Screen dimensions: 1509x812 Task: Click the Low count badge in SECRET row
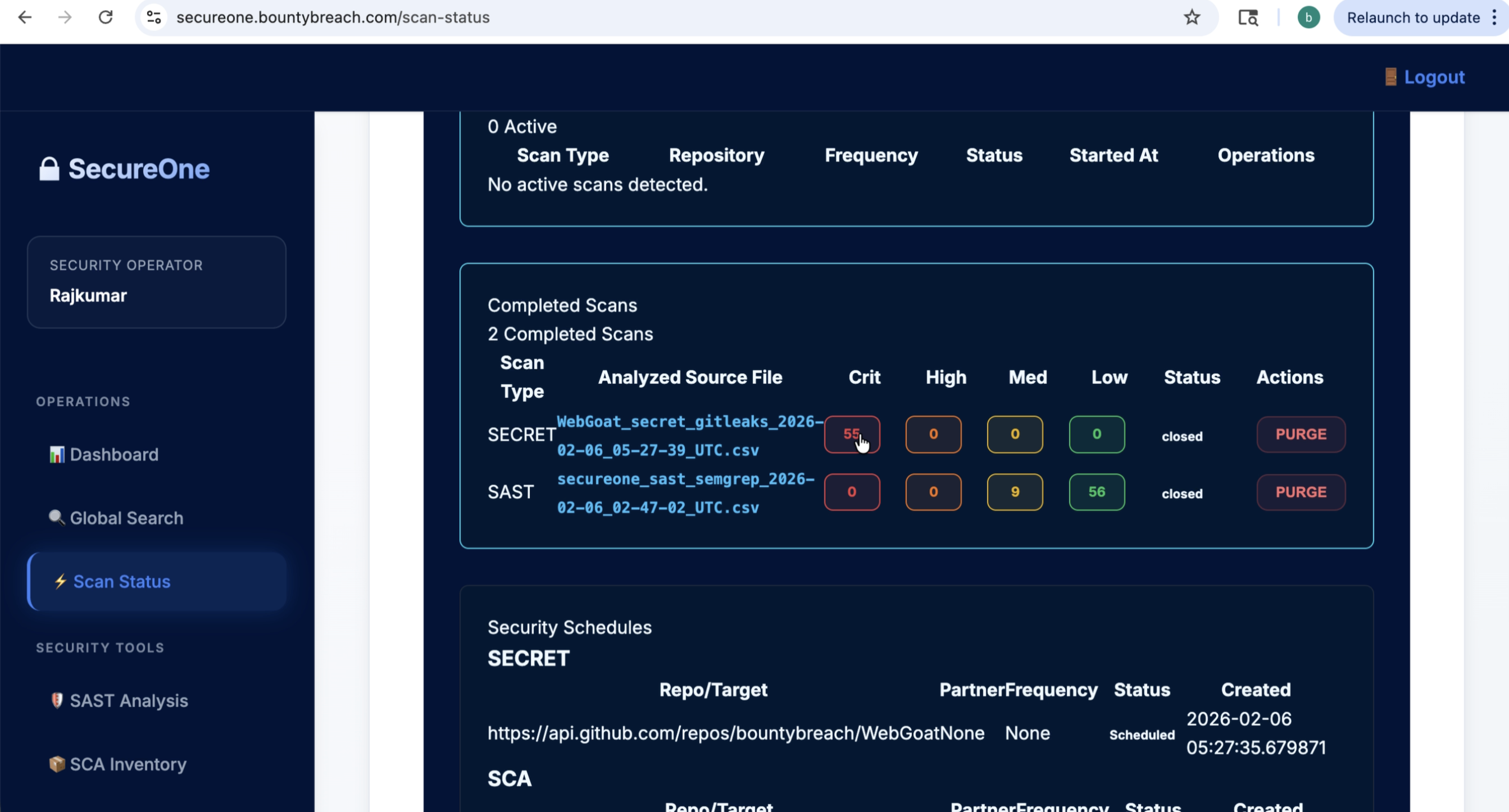click(x=1097, y=435)
